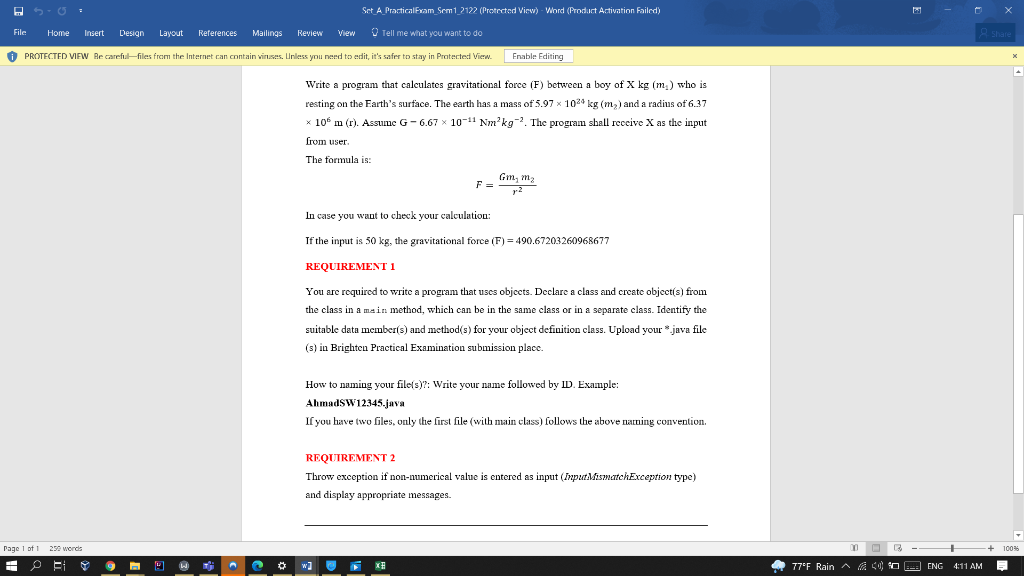Open the ENG language selector

pos(935,566)
